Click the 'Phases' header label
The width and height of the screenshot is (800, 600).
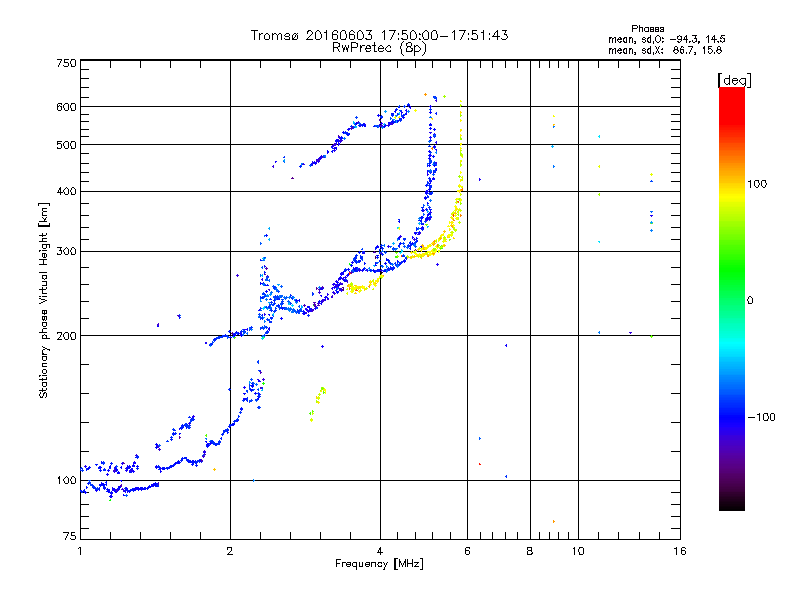pos(647,29)
